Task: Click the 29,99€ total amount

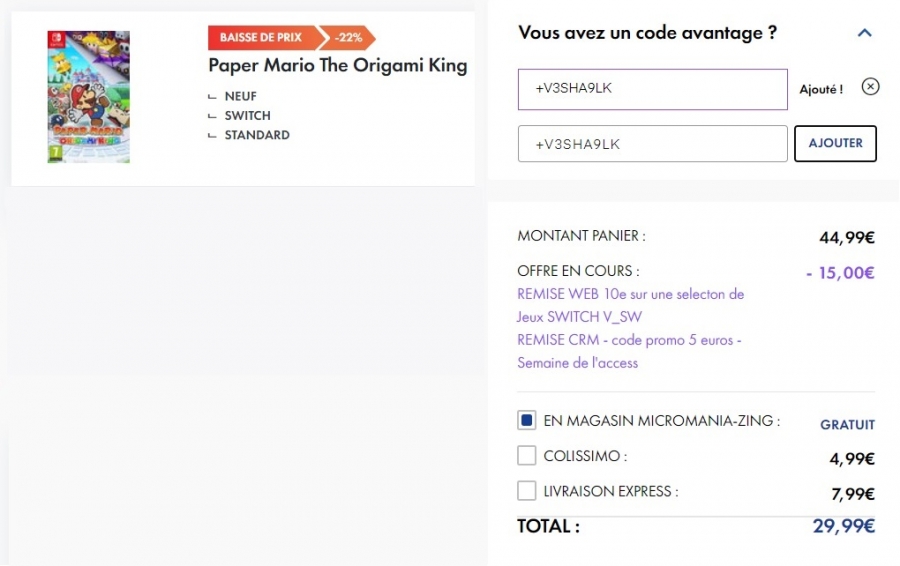Action: [843, 527]
